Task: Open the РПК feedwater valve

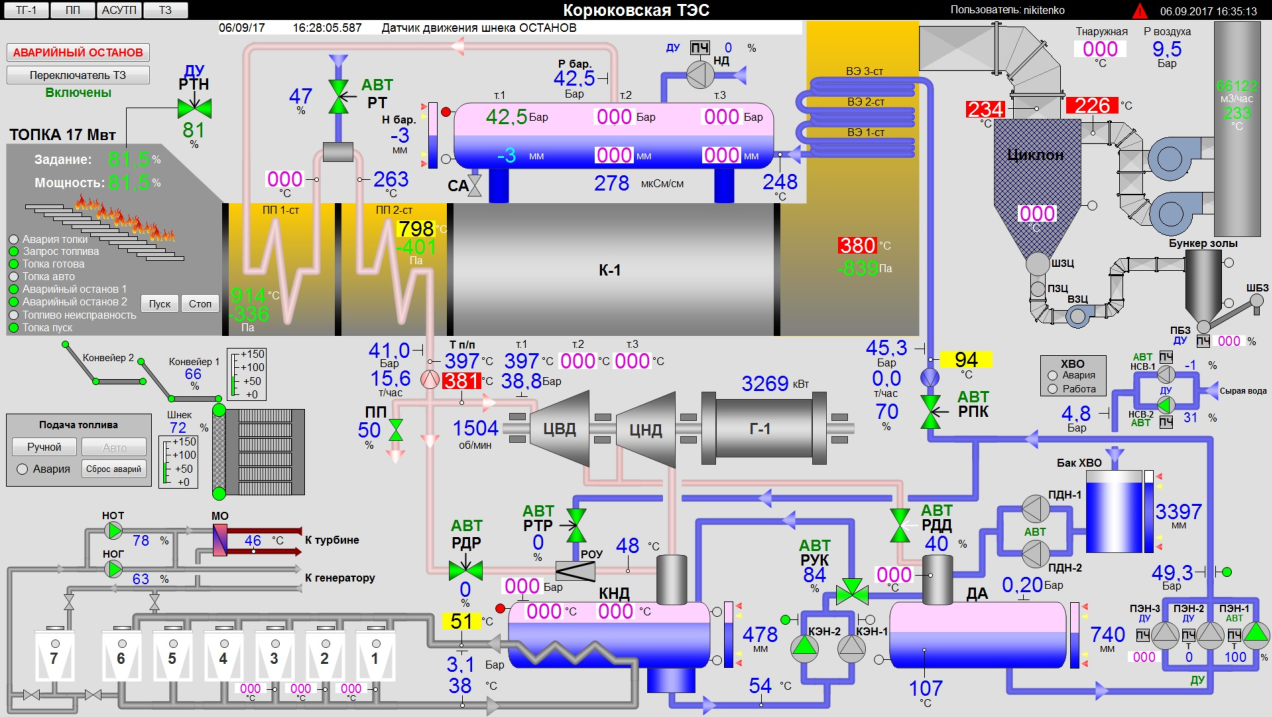Action: point(930,410)
